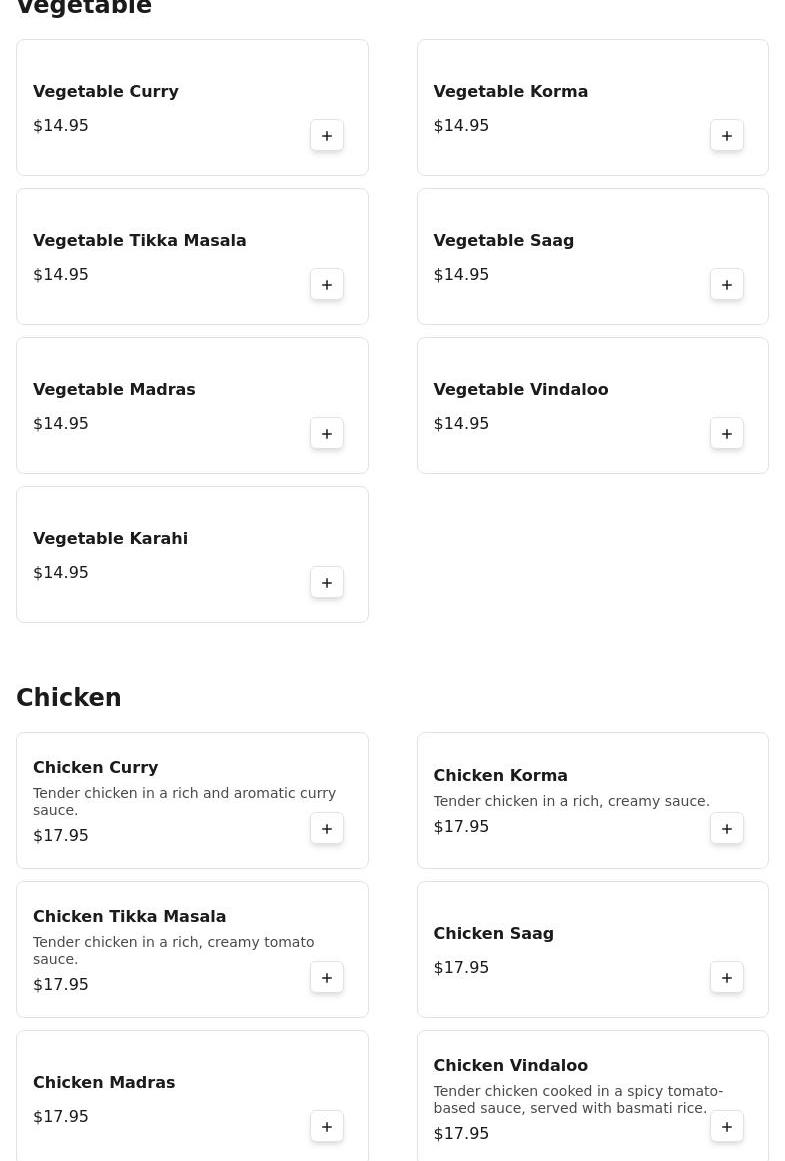The width and height of the screenshot is (785, 1161).
Task: Add Chicken Tikka Masala to order
Action: [327, 977]
